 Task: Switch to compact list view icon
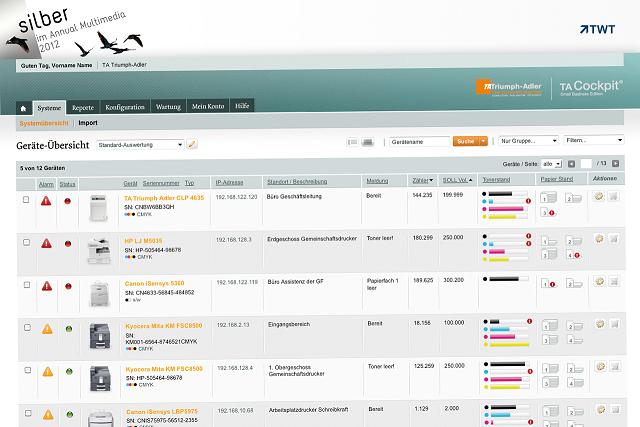pos(352,142)
